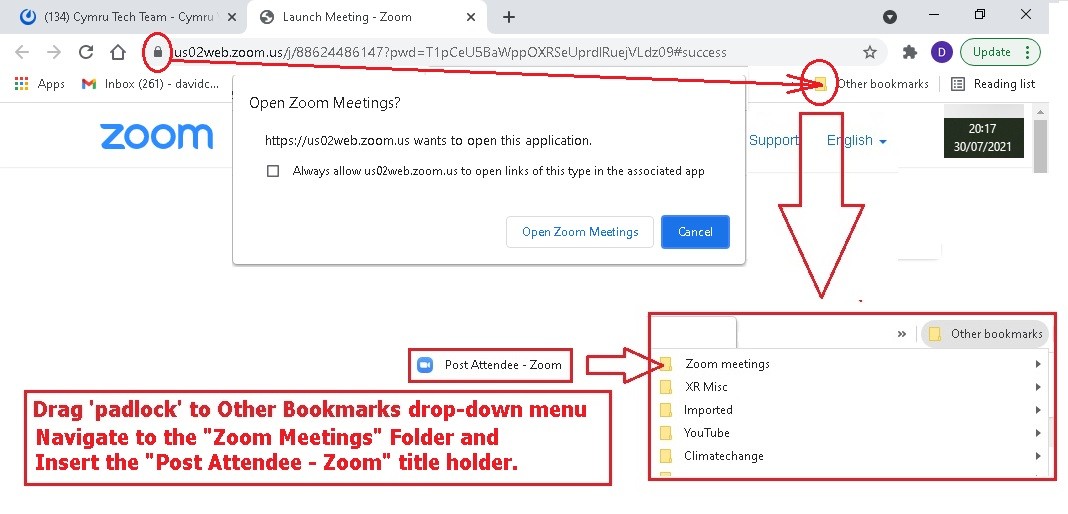Close the Cymru Tech Team tab
This screenshot has height=514, width=1068.
click(232, 18)
